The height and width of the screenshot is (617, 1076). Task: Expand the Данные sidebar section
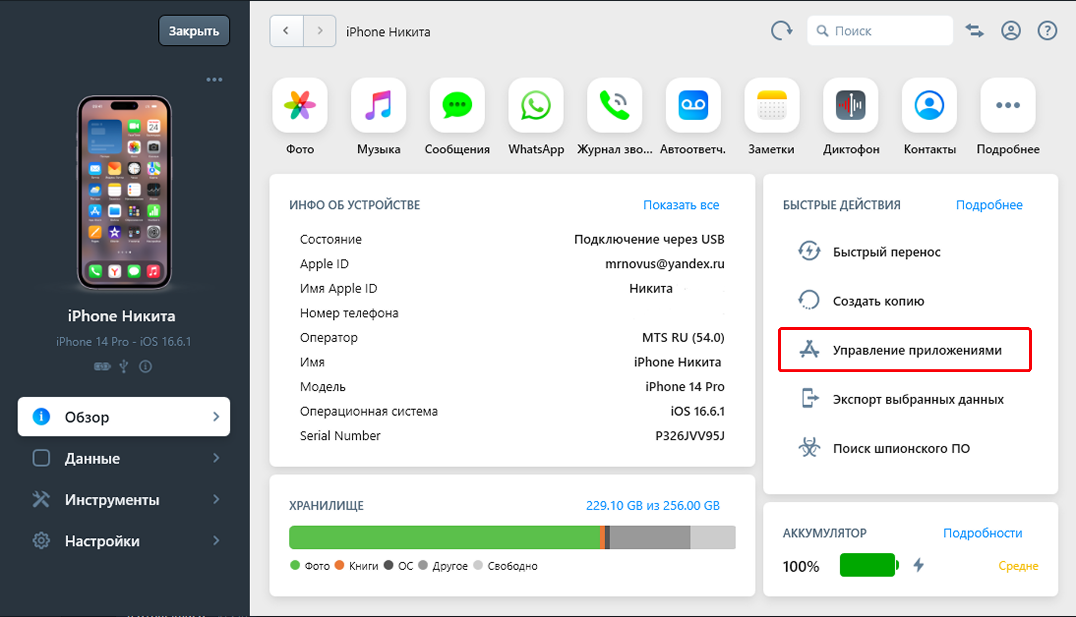tap(124, 458)
